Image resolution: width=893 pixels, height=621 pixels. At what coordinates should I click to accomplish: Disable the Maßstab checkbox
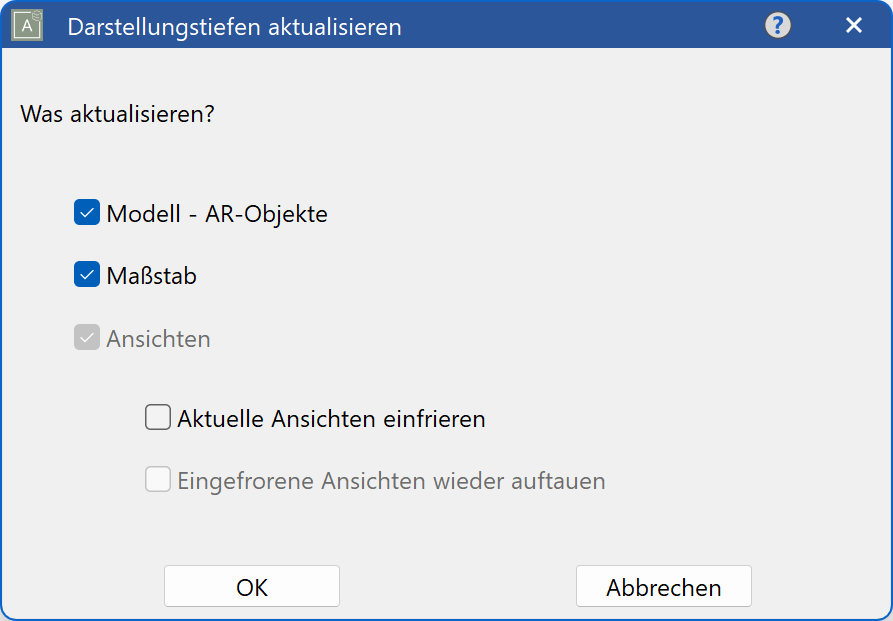click(x=87, y=275)
